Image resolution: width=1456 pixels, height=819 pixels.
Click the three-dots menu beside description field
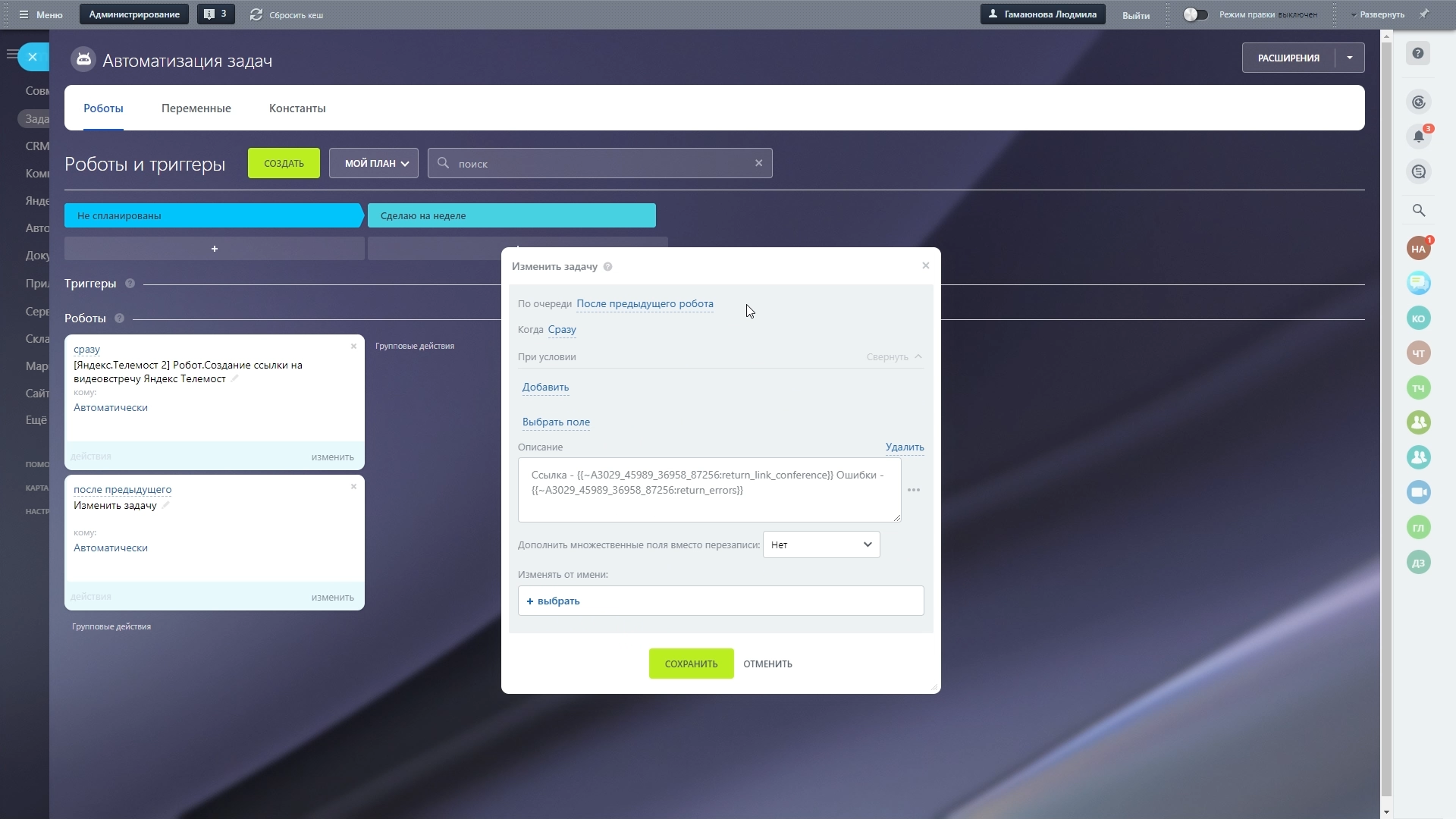pyautogui.click(x=914, y=491)
